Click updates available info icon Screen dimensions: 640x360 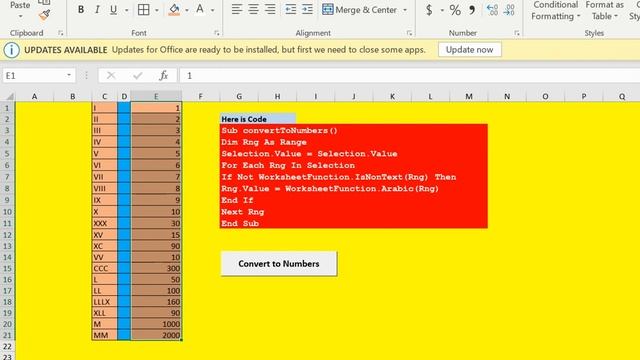coord(11,50)
